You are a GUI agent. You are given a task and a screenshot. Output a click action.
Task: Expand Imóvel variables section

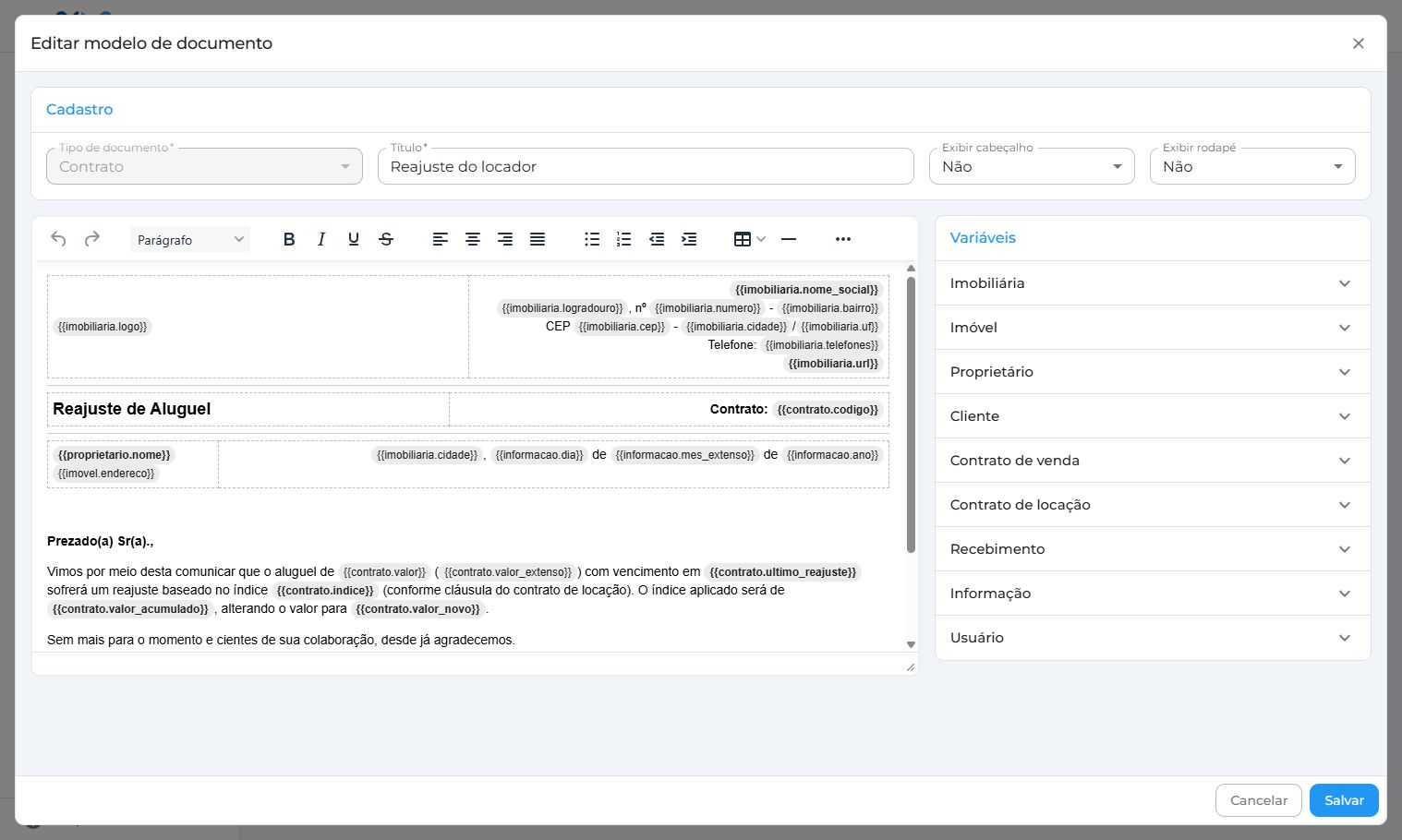[1153, 328]
